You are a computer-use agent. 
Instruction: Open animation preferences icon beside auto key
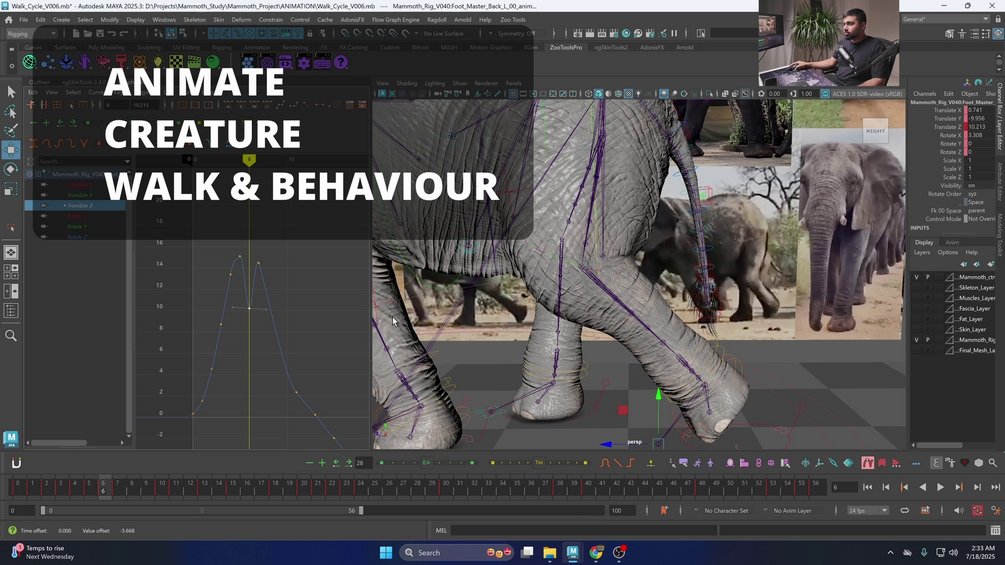point(995,511)
